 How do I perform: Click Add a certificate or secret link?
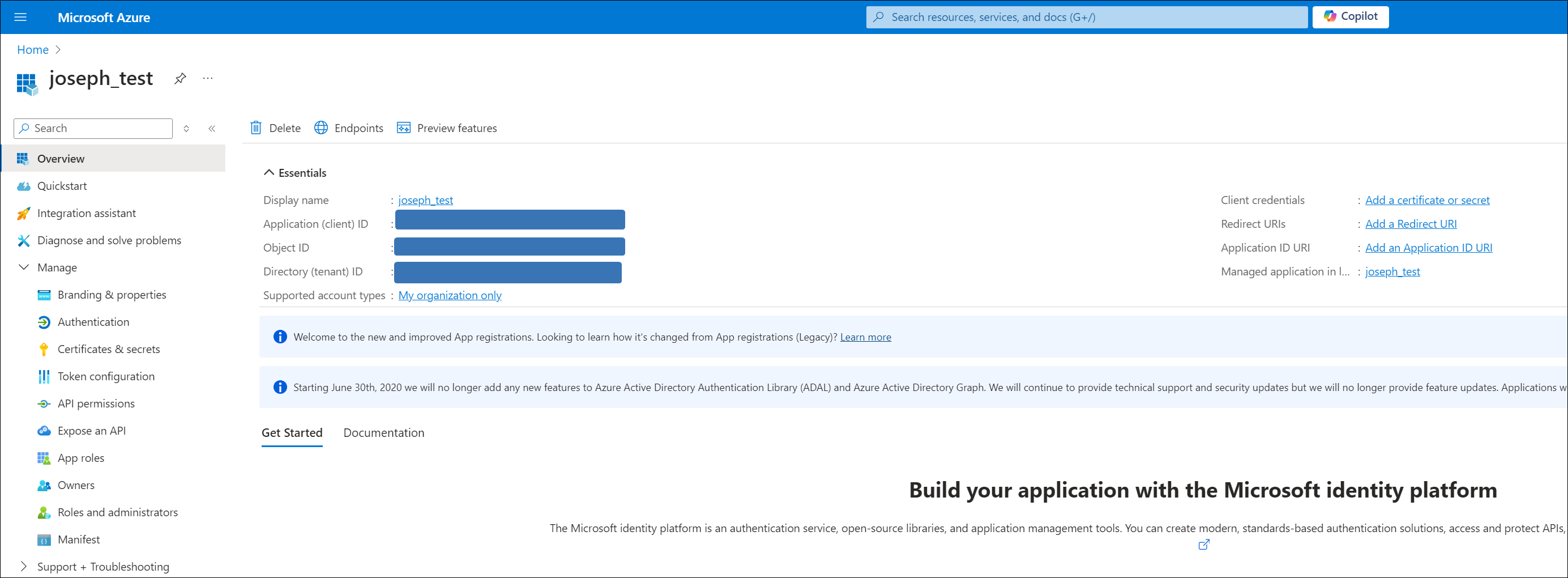tap(1427, 201)
